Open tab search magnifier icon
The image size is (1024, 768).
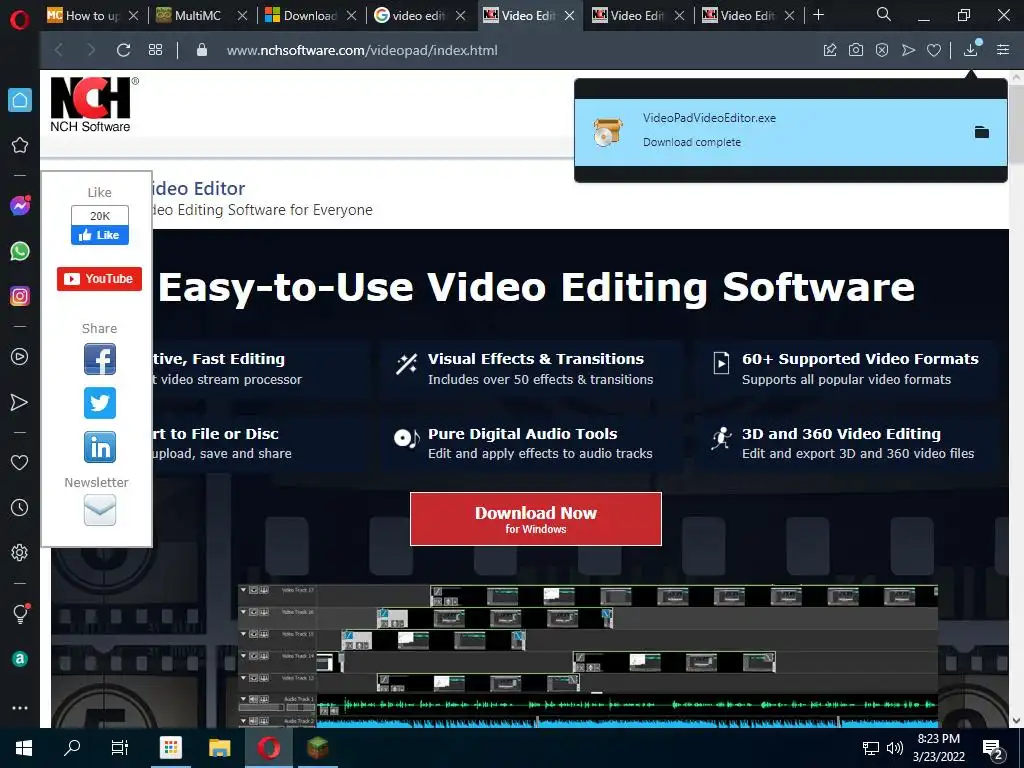pos(884,14)
